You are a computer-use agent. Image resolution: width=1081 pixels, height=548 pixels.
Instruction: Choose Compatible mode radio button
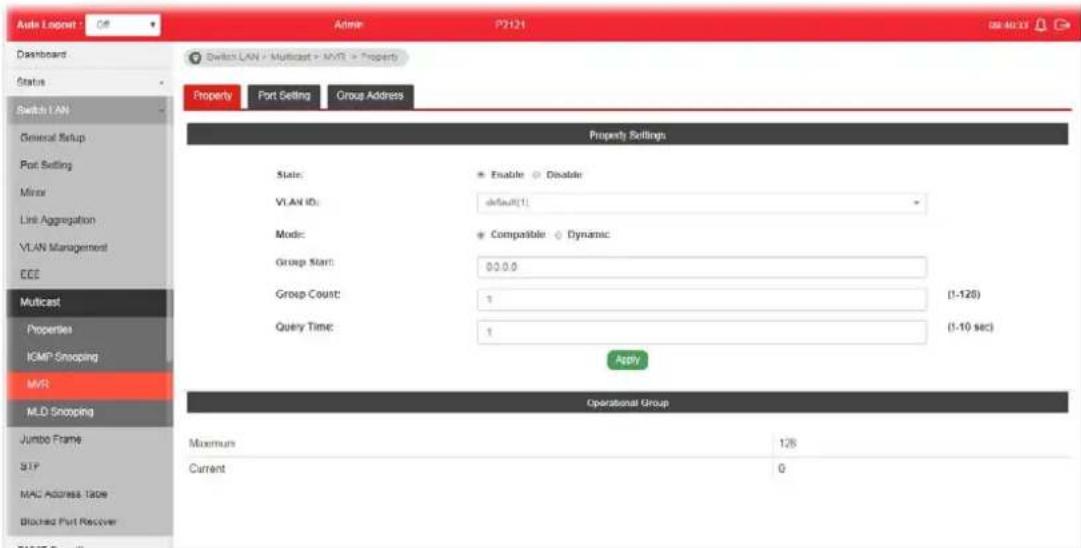(479, 234)
